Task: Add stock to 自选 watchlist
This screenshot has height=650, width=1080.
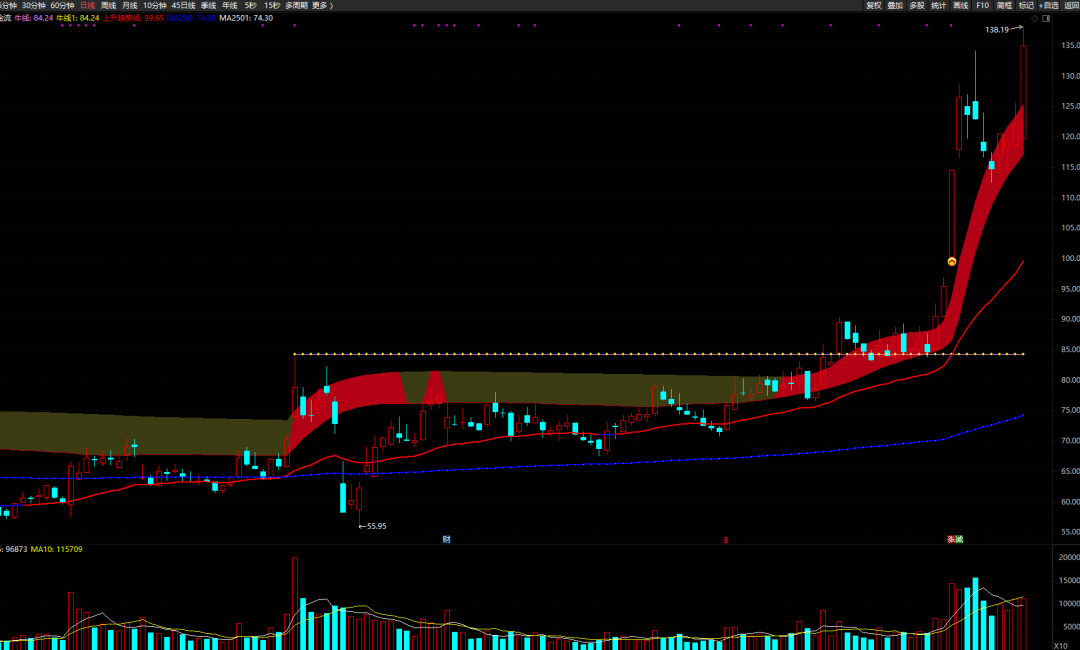Action: coord(1049,6)
